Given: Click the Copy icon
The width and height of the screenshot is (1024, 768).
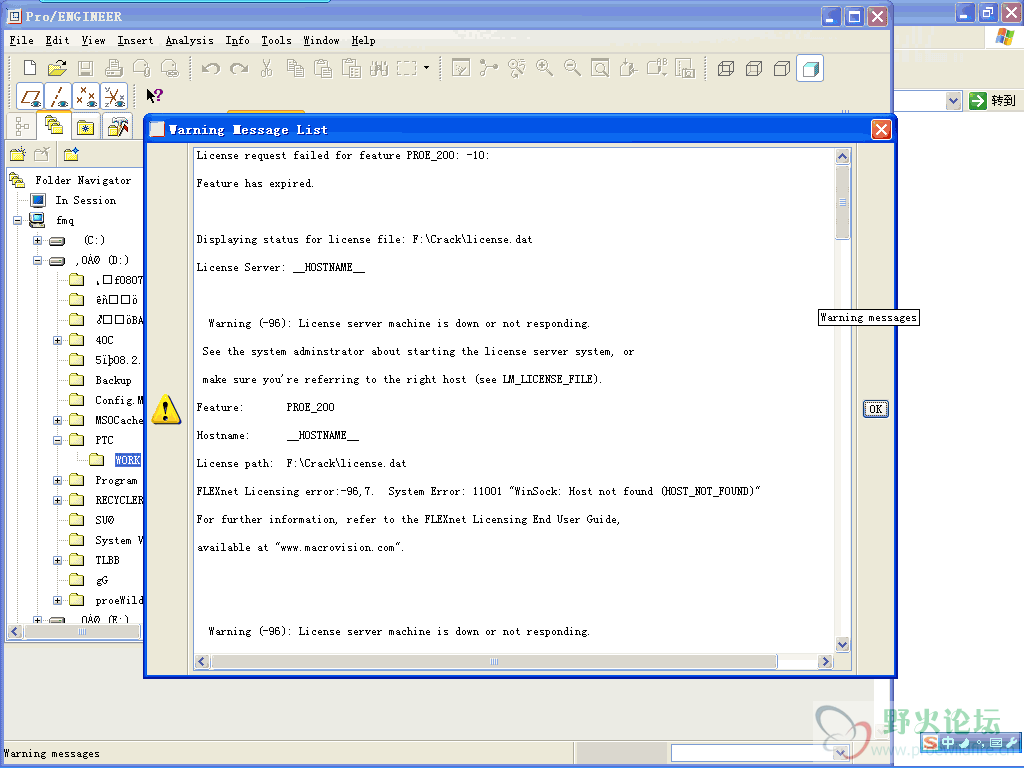Looking at the screenshot, I should [x=295, y=68].
